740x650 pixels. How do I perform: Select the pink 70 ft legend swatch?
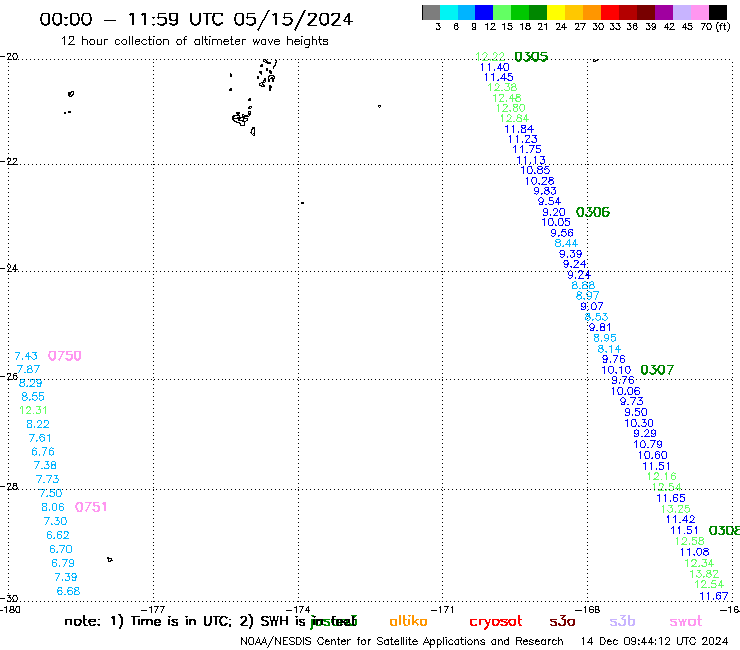click(x=699, y=12)
